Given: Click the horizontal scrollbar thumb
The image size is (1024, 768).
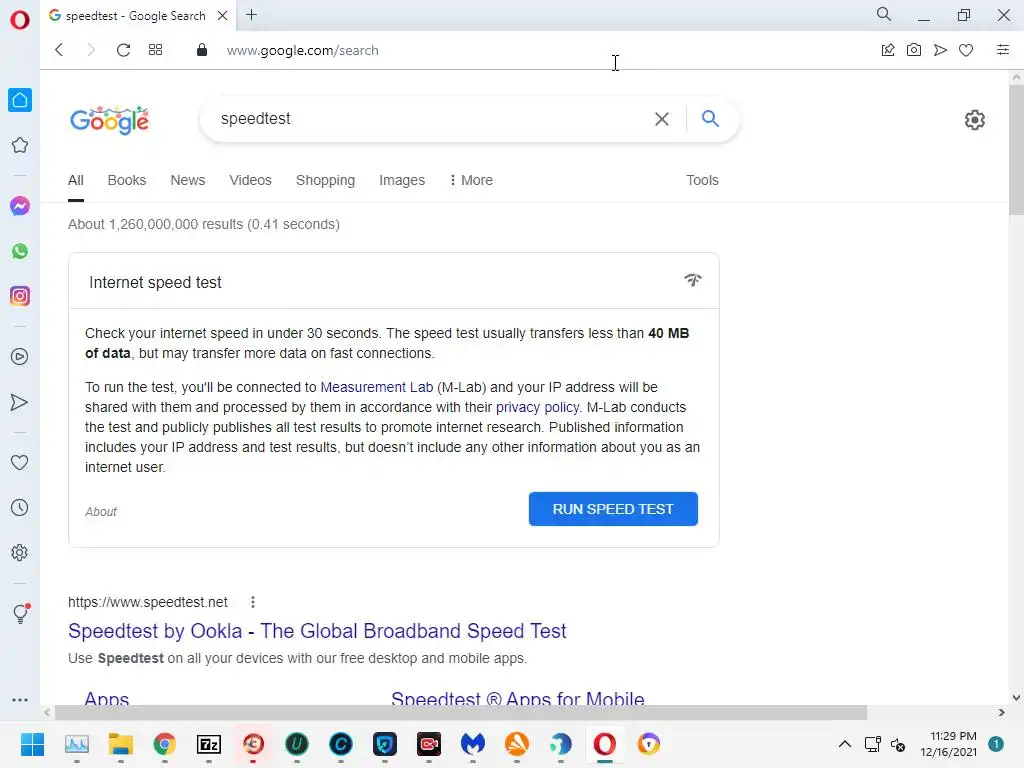Looking at the screenshot, I should 460,712.
